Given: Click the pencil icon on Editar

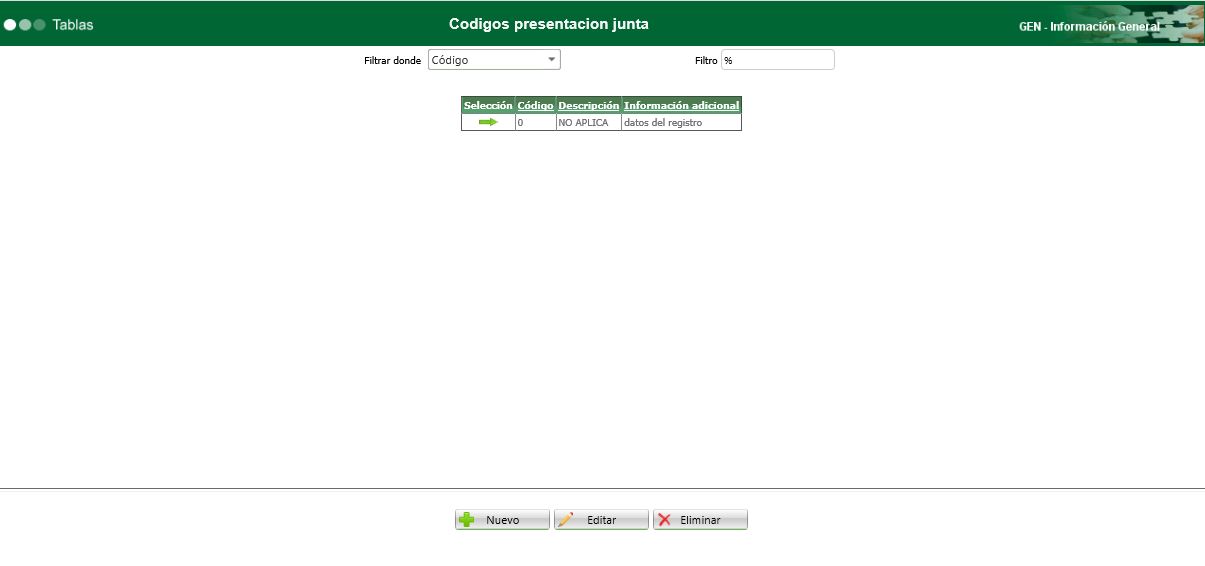Looking at the screenshot, I should coord(566,520).
